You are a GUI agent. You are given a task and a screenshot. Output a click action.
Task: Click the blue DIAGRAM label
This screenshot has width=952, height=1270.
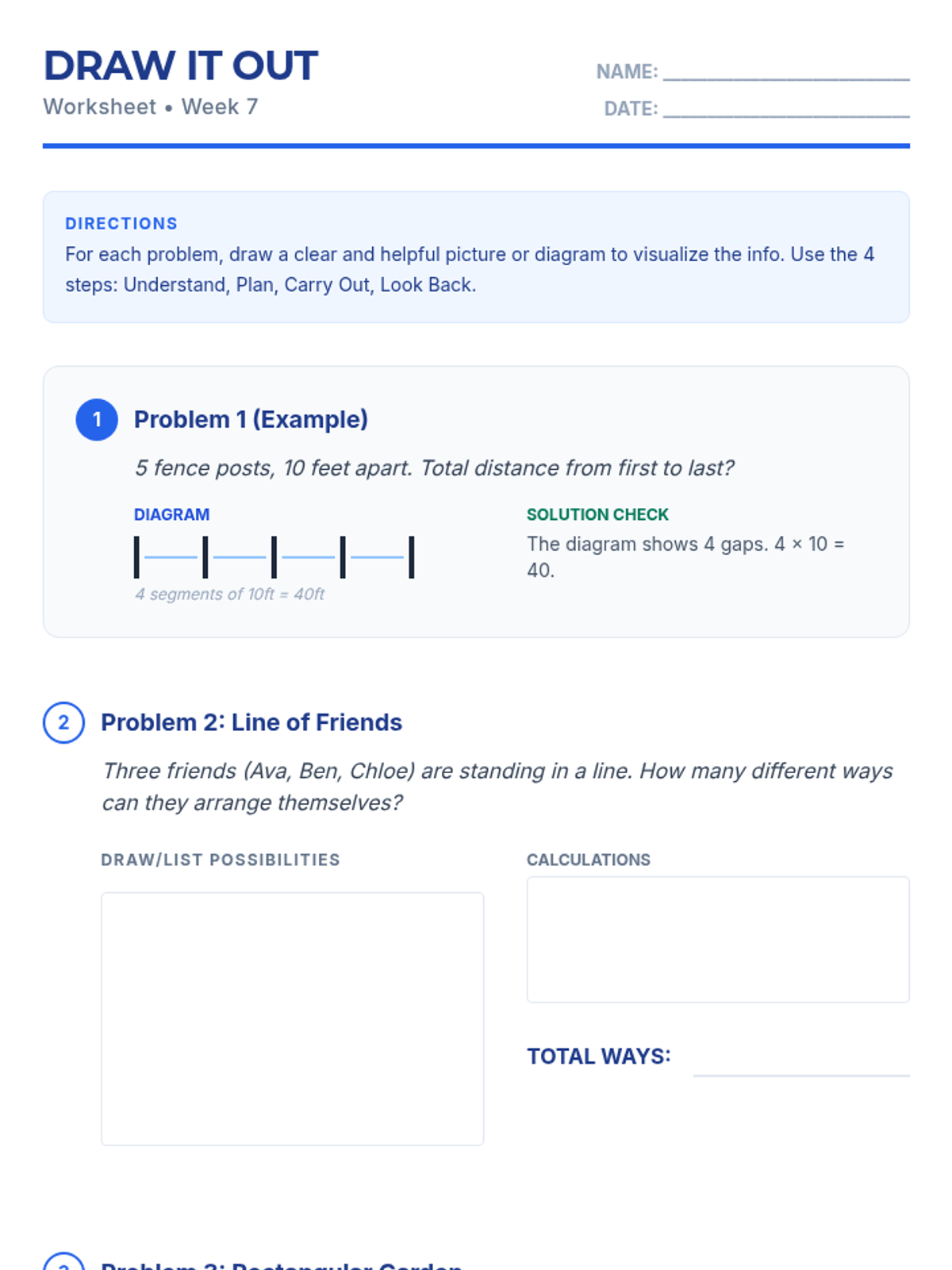pos(171,514)
